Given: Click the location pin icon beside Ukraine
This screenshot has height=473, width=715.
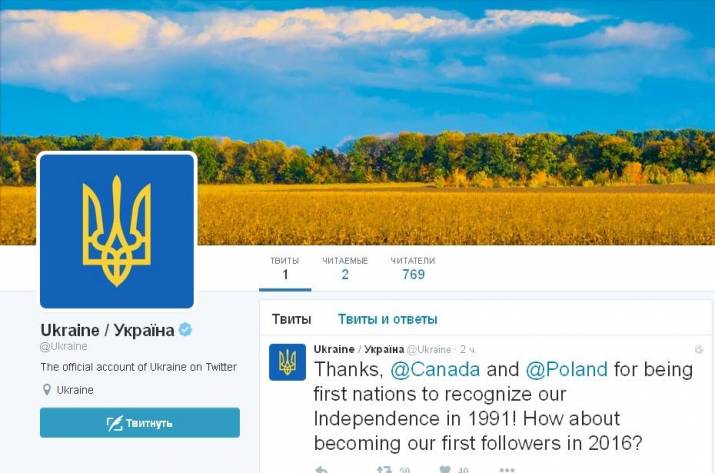Looking at the screenshot, I should (x=47, y=390).
